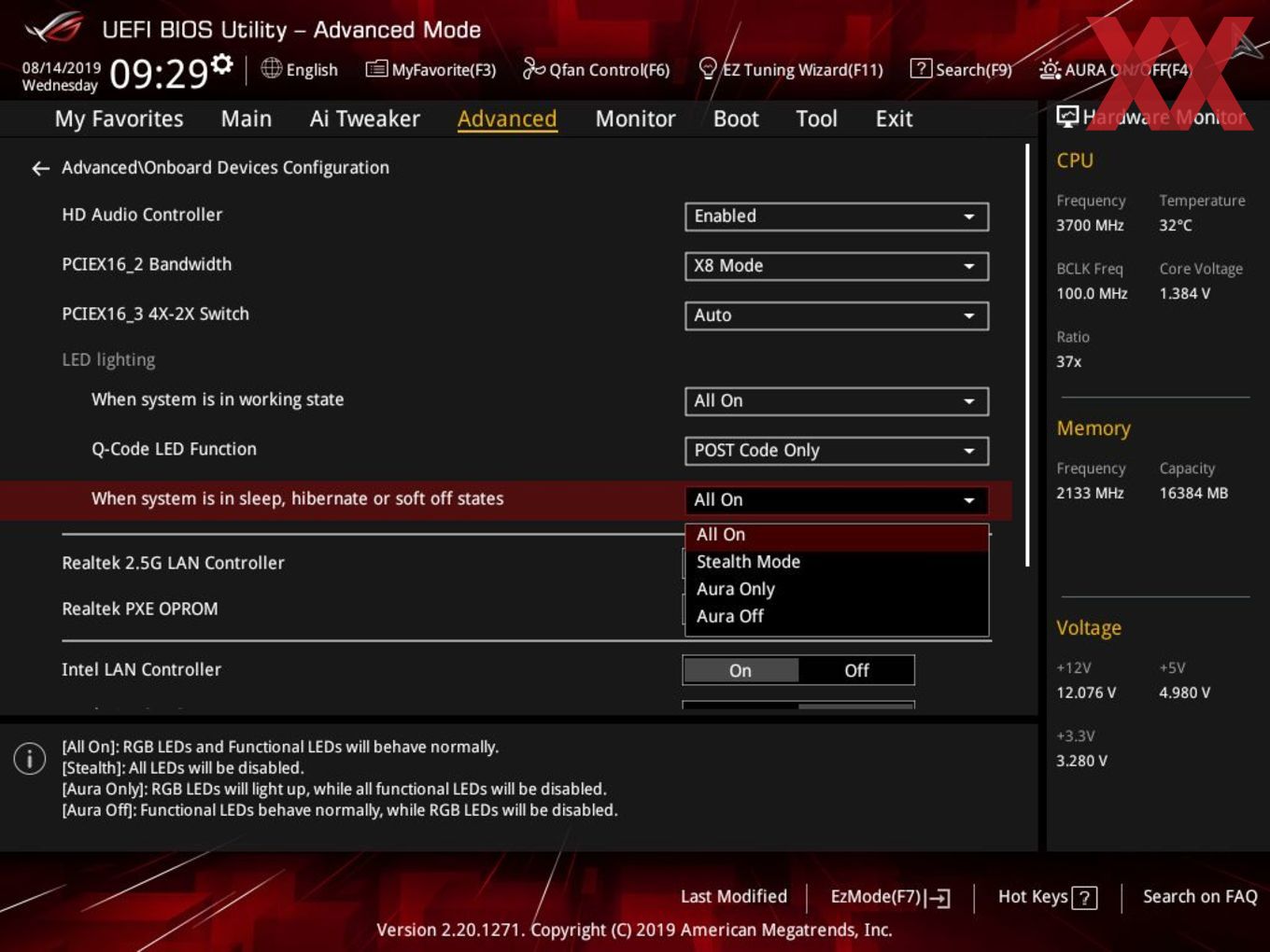Click memory capacity value 16384 MB

(x=1193, y=493)
